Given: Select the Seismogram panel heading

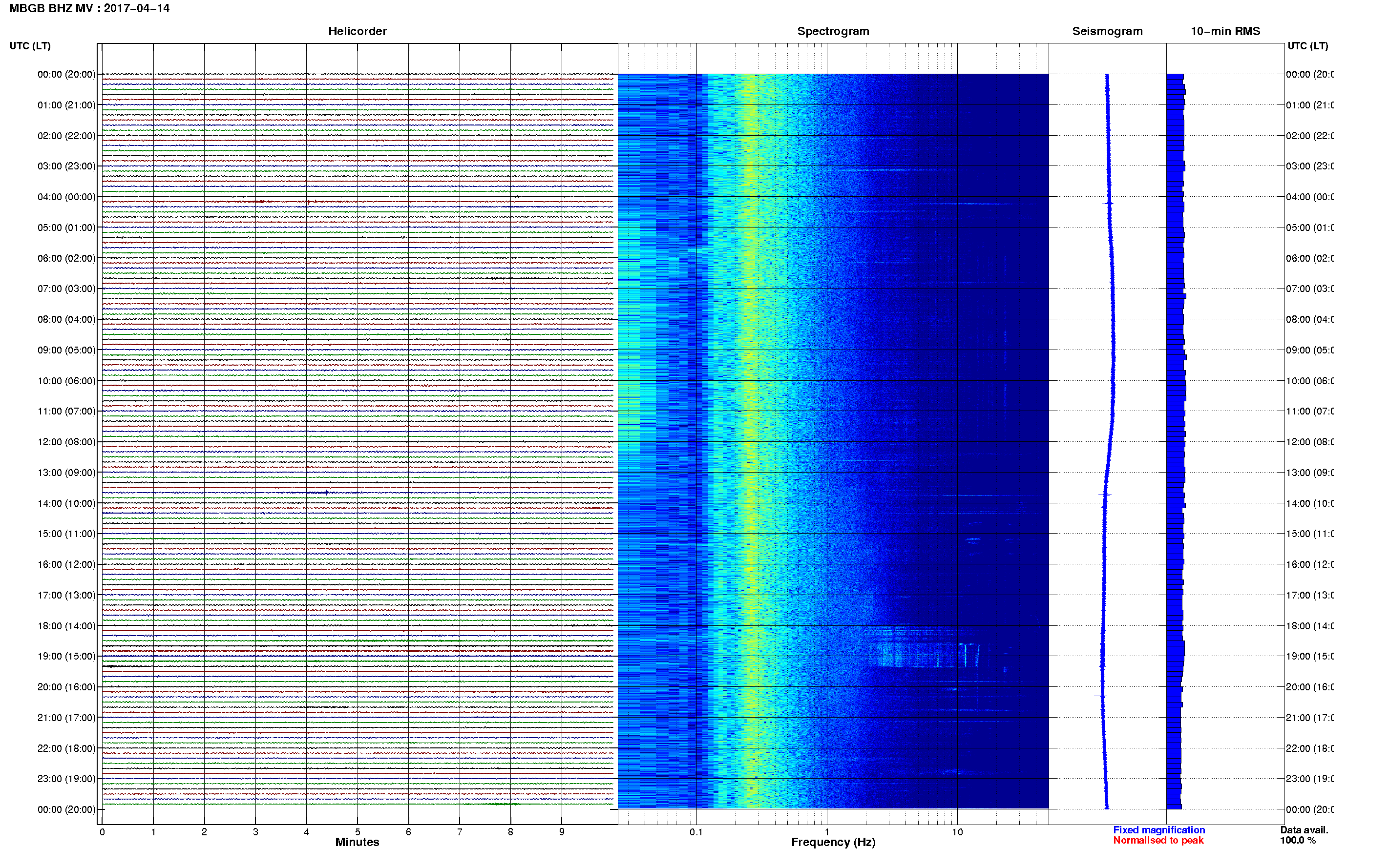Looking at the screenshot, I should pos(1107,31).
